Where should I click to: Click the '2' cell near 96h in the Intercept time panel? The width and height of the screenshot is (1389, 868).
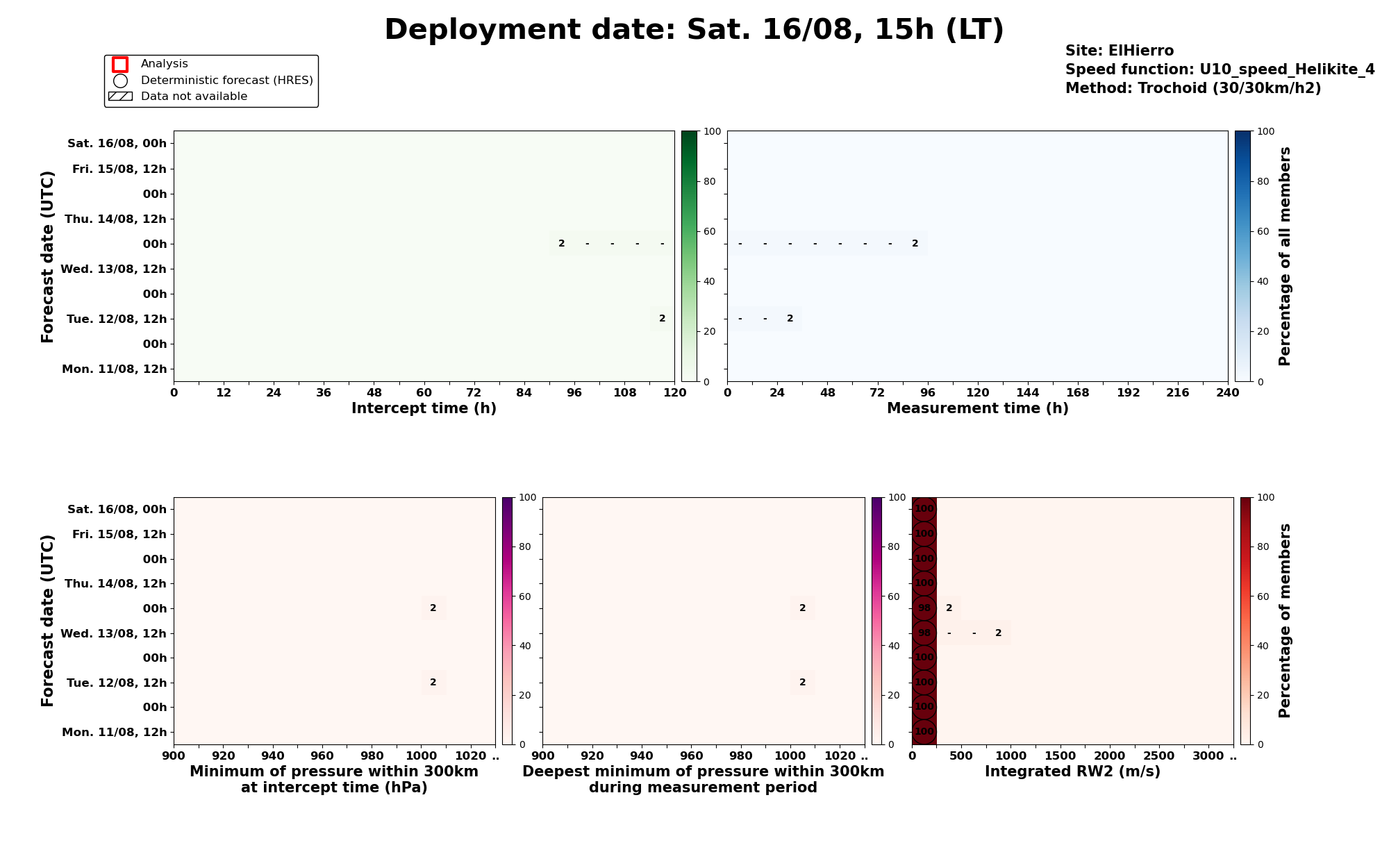(562, 244)
